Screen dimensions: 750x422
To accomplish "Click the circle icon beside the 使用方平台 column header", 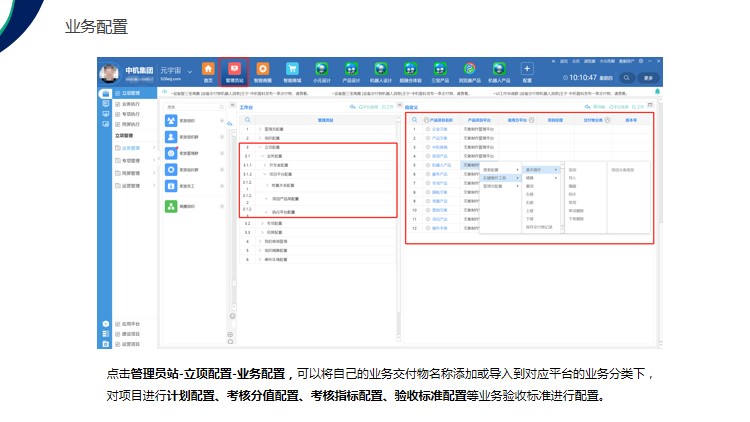I will (531, 120).
